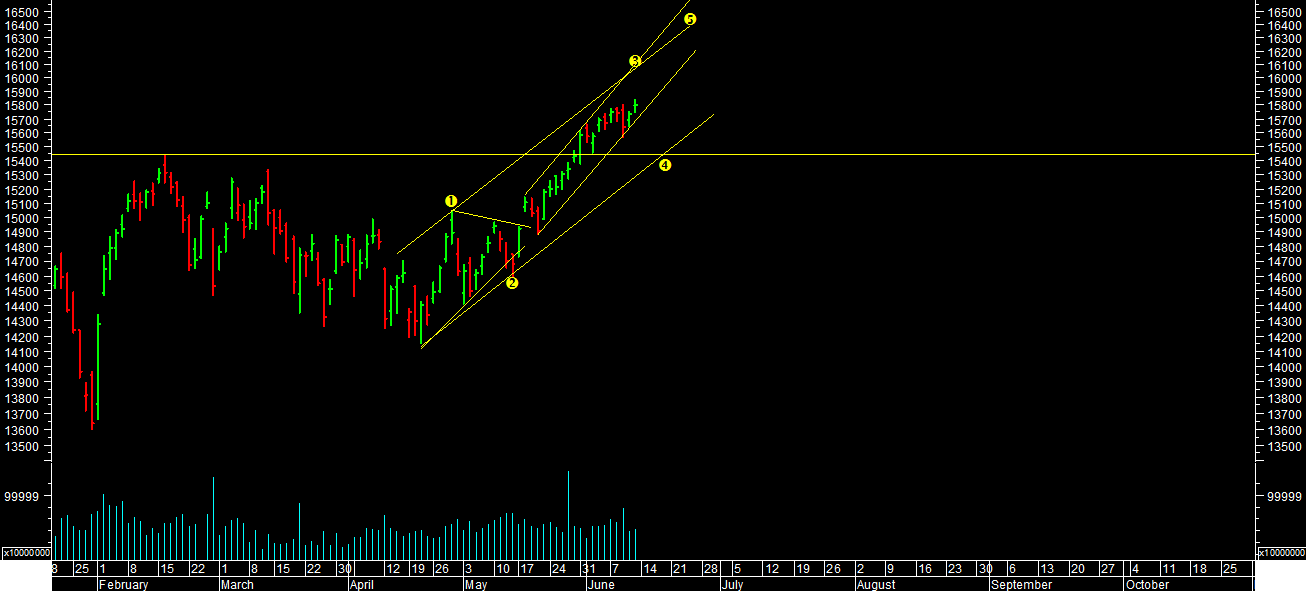Viewport: 1306px width, 591px height.
Task: Click the yellow wave marker labeled 1
Action: pyautogui.click(x=451, y=201)
